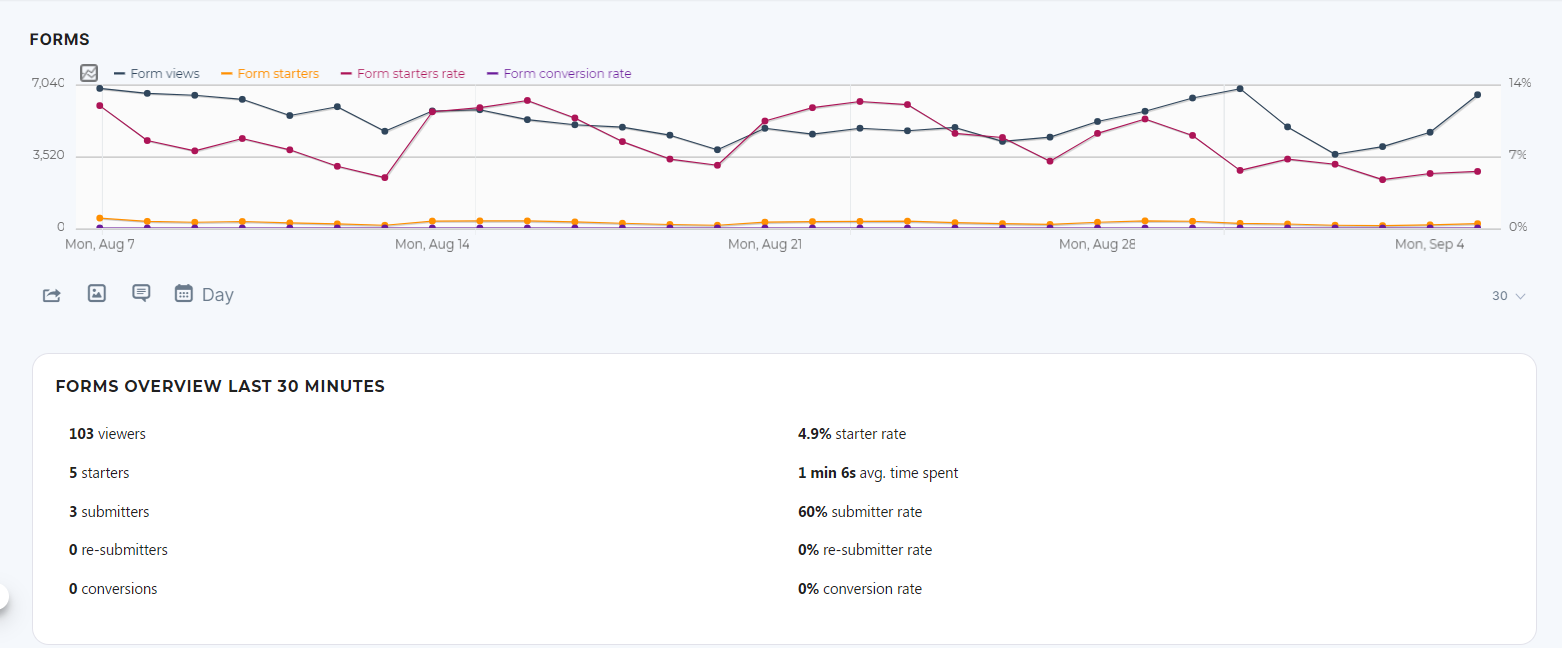Click the 103 viewers statistic
This screenshot has height=648, width=1562.
107,434
